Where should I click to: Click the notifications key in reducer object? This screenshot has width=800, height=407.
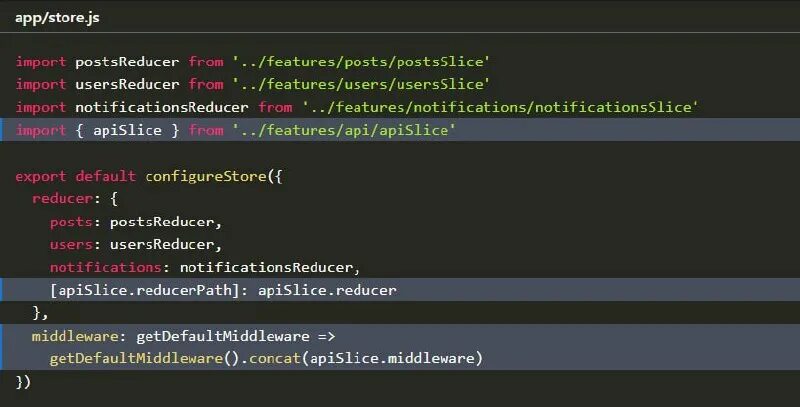[x=106, y=267]
